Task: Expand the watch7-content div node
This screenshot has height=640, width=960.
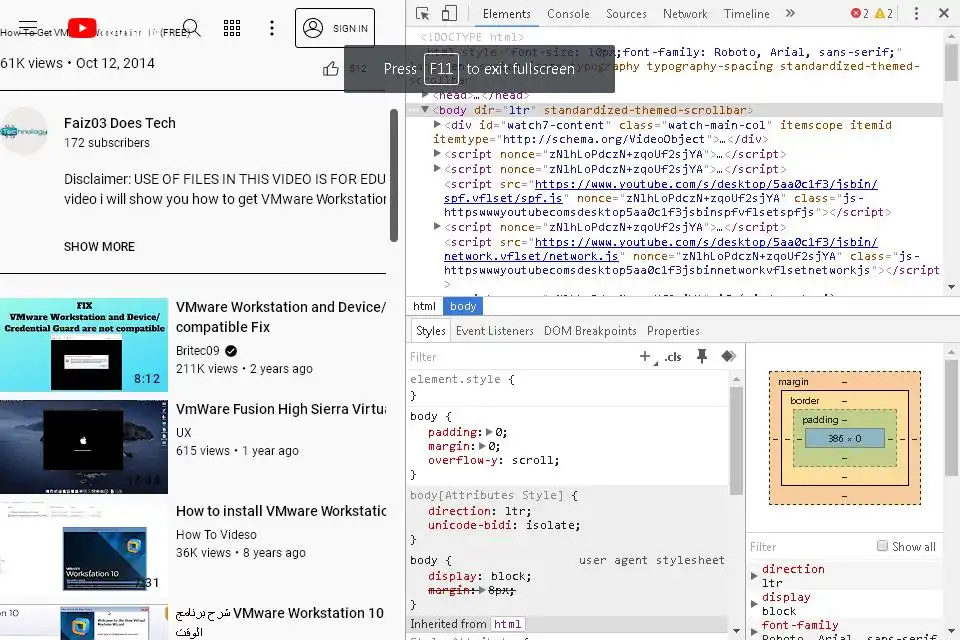Action: [x=437, y=124]
